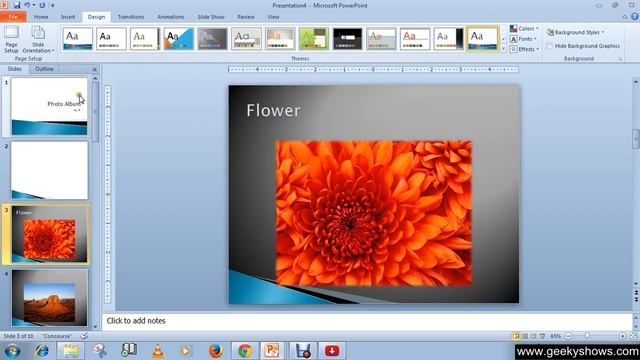This screenshot has width=640, height=360.
Task: Open VLC media player from taskbar
Action: pyautogui.click(x=158, y=351)
